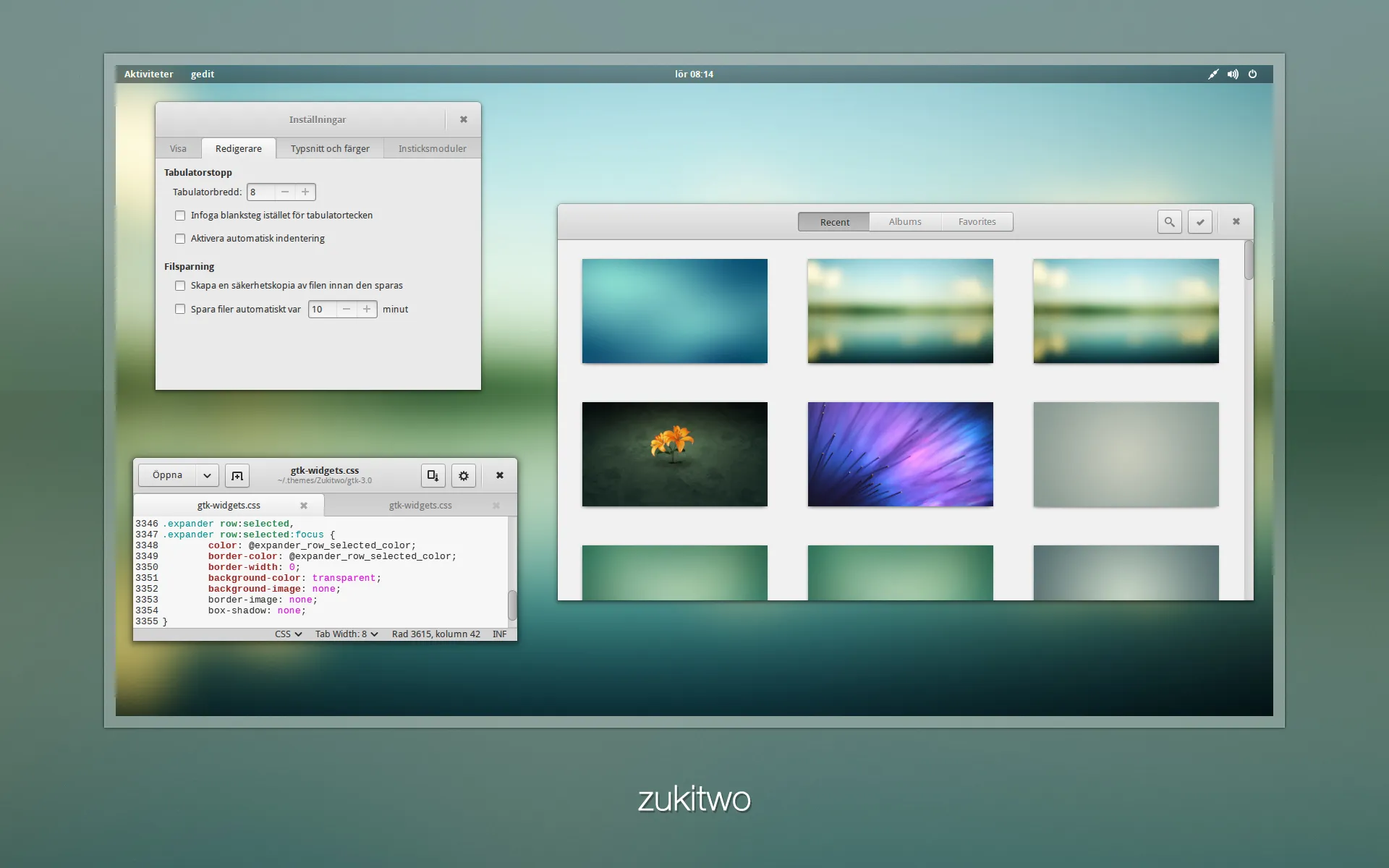Open Aktiviteter overview
Viewport: 1389px width, 868px height.
[x=148, y=74]
